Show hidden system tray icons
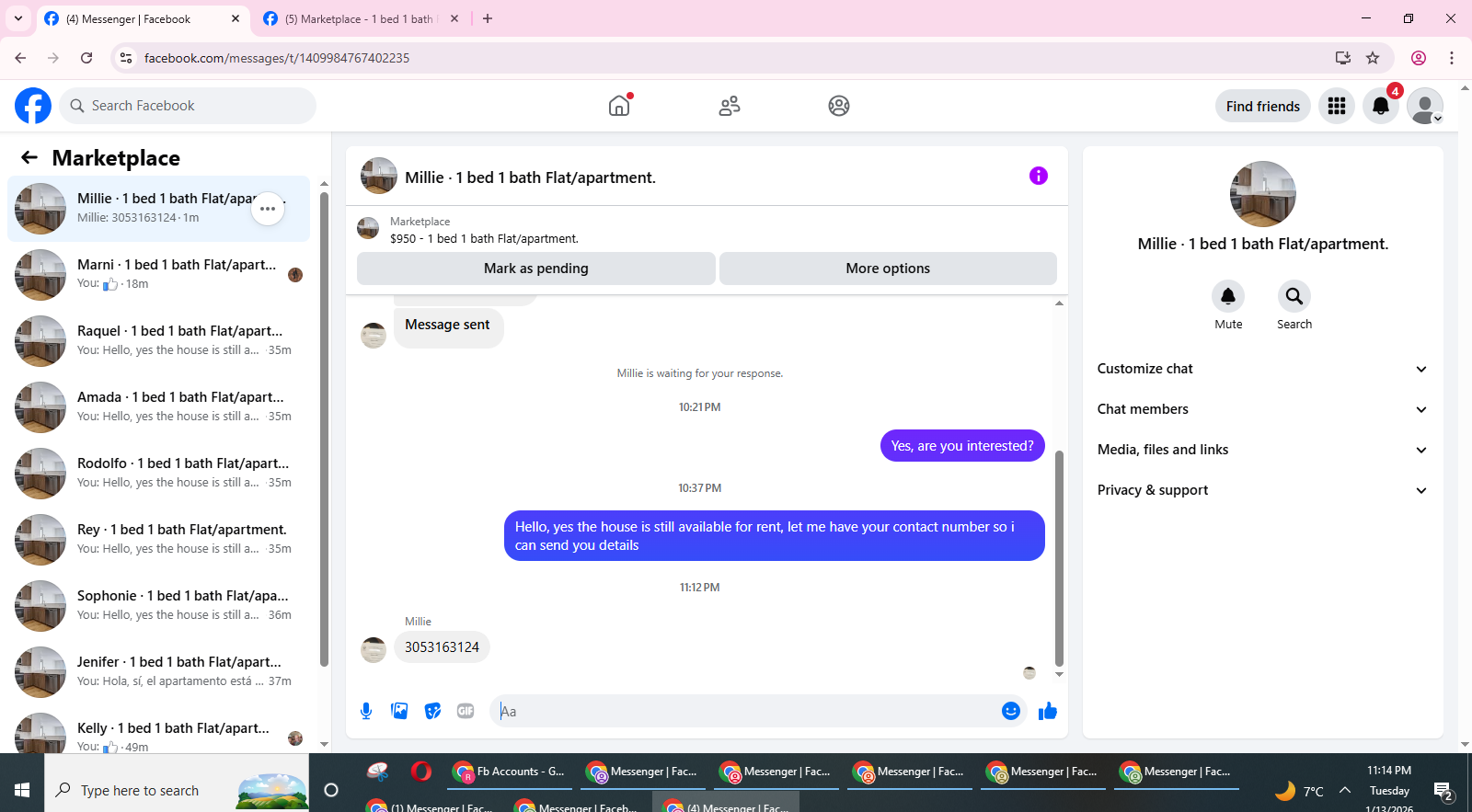 [1345, 790]
